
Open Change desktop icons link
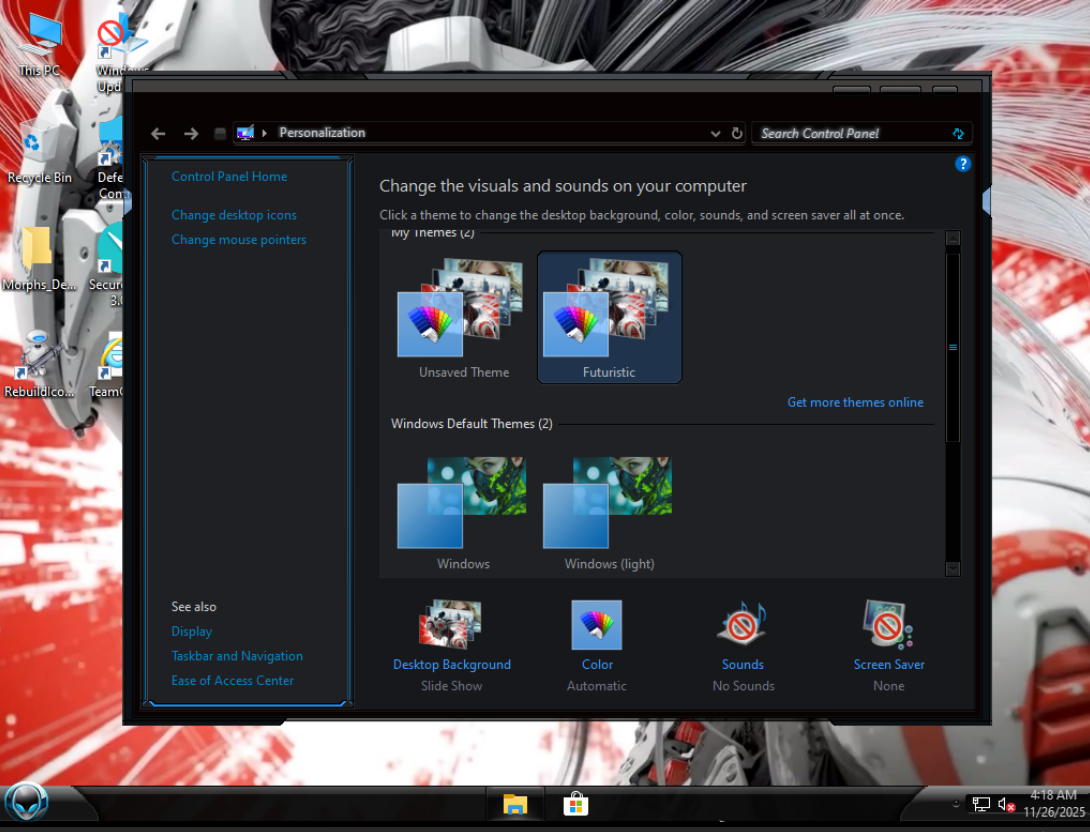pyautogui.click(x=234, y=215)
